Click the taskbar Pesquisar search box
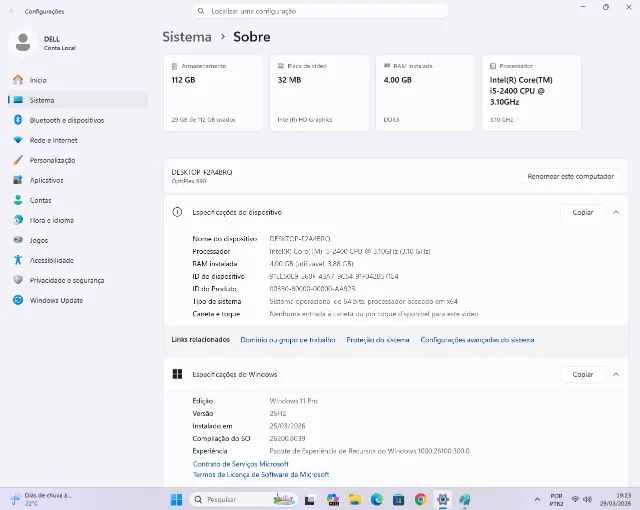The height and width of the screenshot is (510, 640). coord(243,499)
